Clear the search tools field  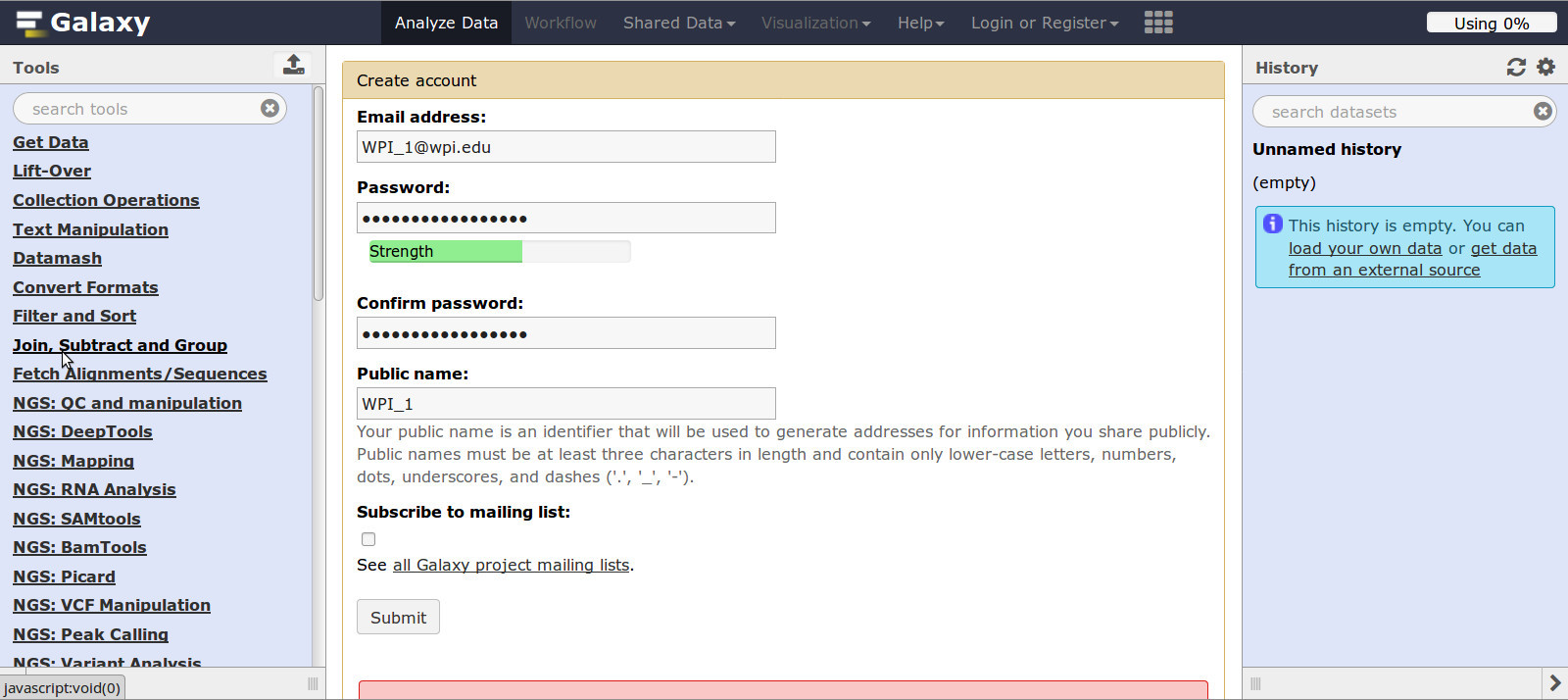pos(269,108)
